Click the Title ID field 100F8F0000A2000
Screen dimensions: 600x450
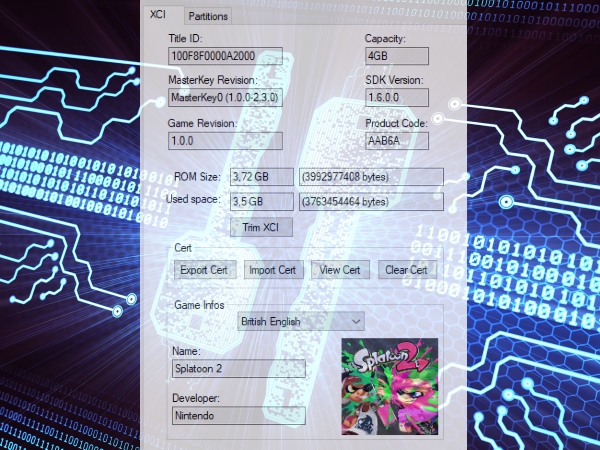tap(225, 56)
